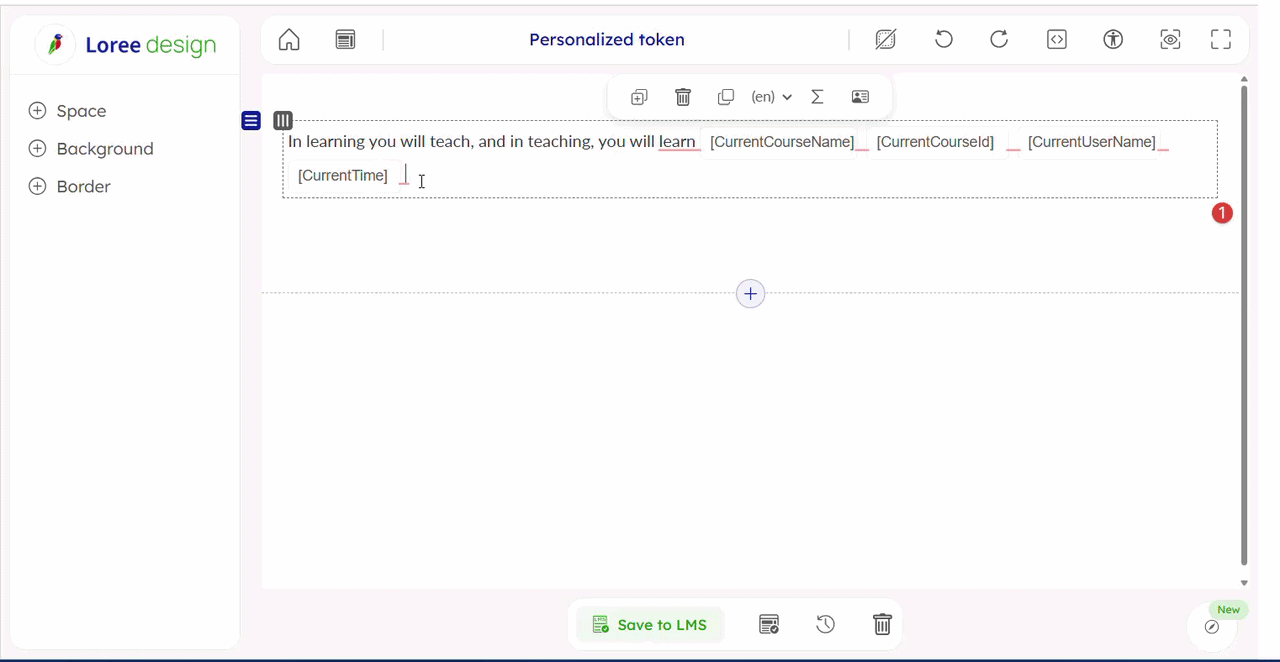Click the Redo arrow icon
1280x662 pixels.
(x=999, y=40)
